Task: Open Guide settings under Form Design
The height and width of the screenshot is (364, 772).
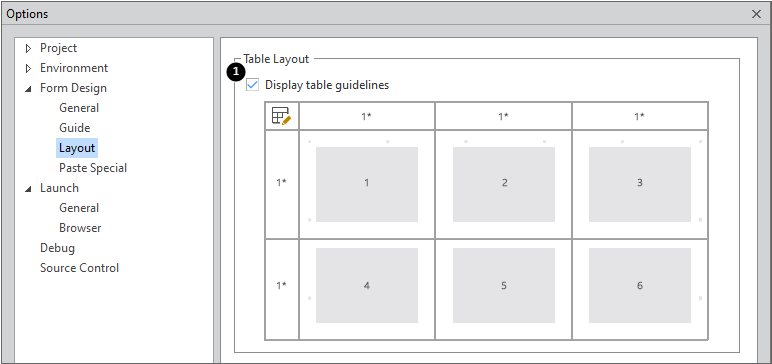Action: coord(74,128)
